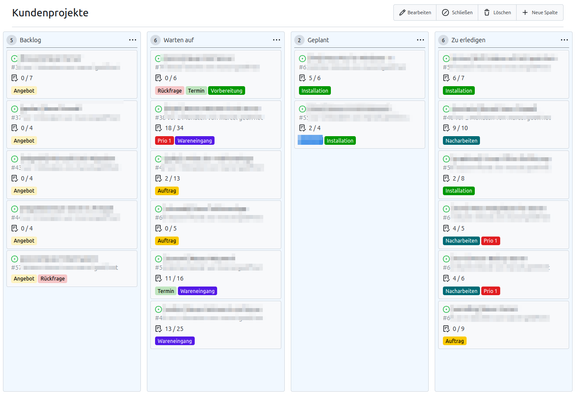Select Nacharbeiten label on the 9 / 10 card
Image resolution: width=576 pixels, height=399 pixels.
461,141
